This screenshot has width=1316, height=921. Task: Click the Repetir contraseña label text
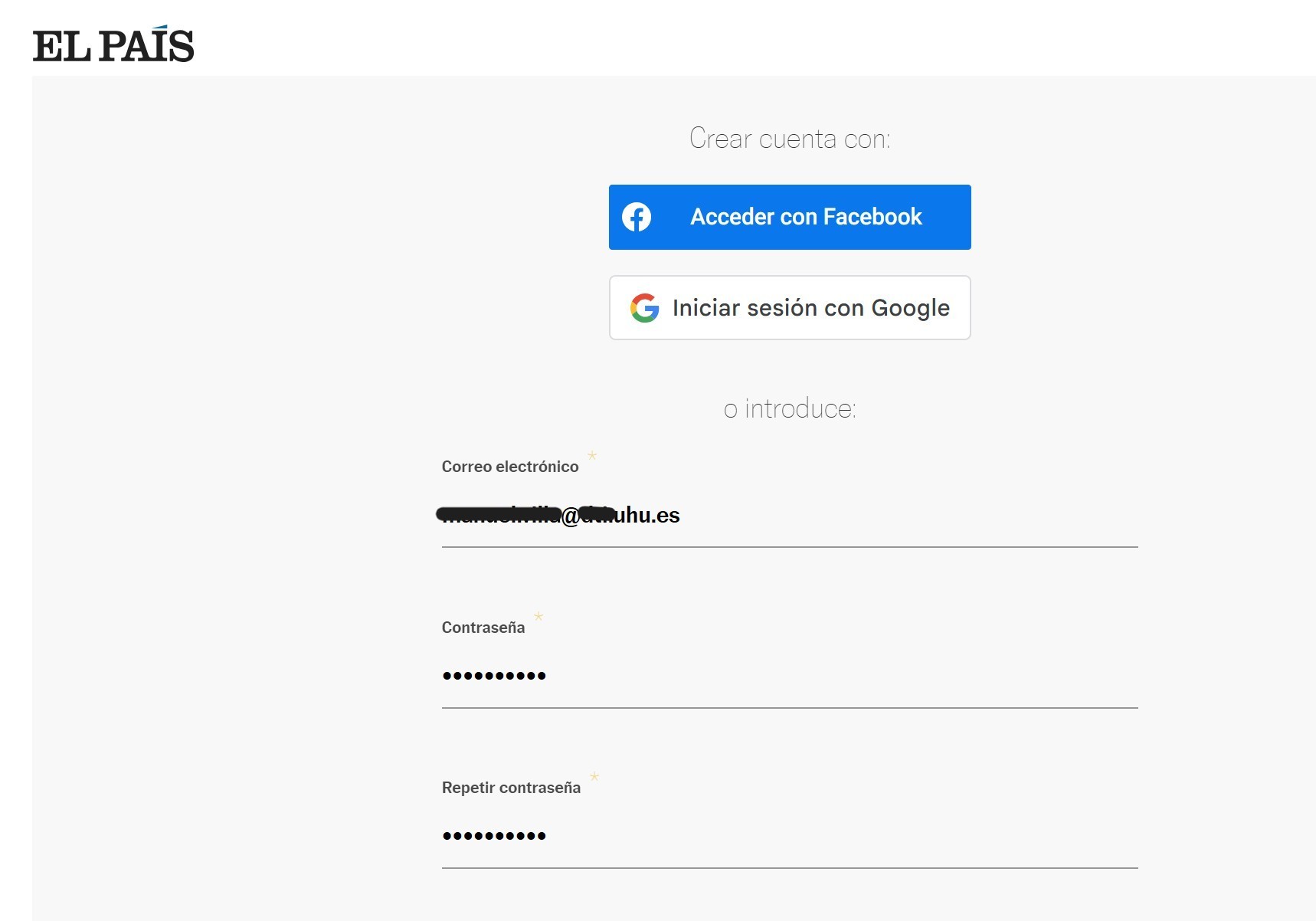(511, 788)
